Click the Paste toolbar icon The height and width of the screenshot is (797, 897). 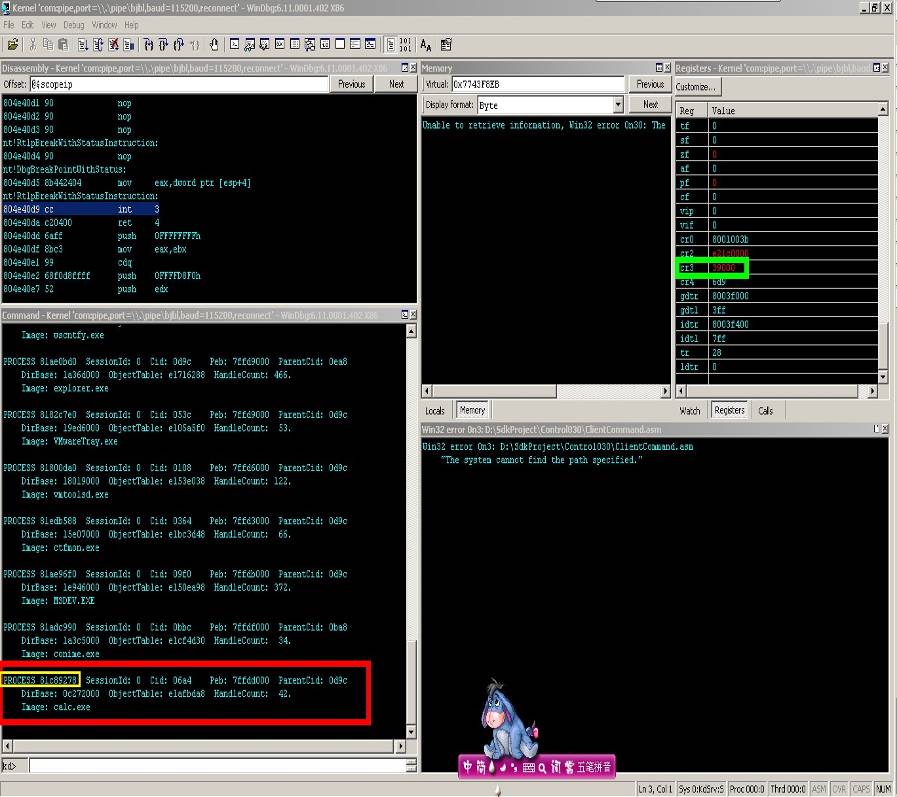pyautogui.click(x=63, y=45)
